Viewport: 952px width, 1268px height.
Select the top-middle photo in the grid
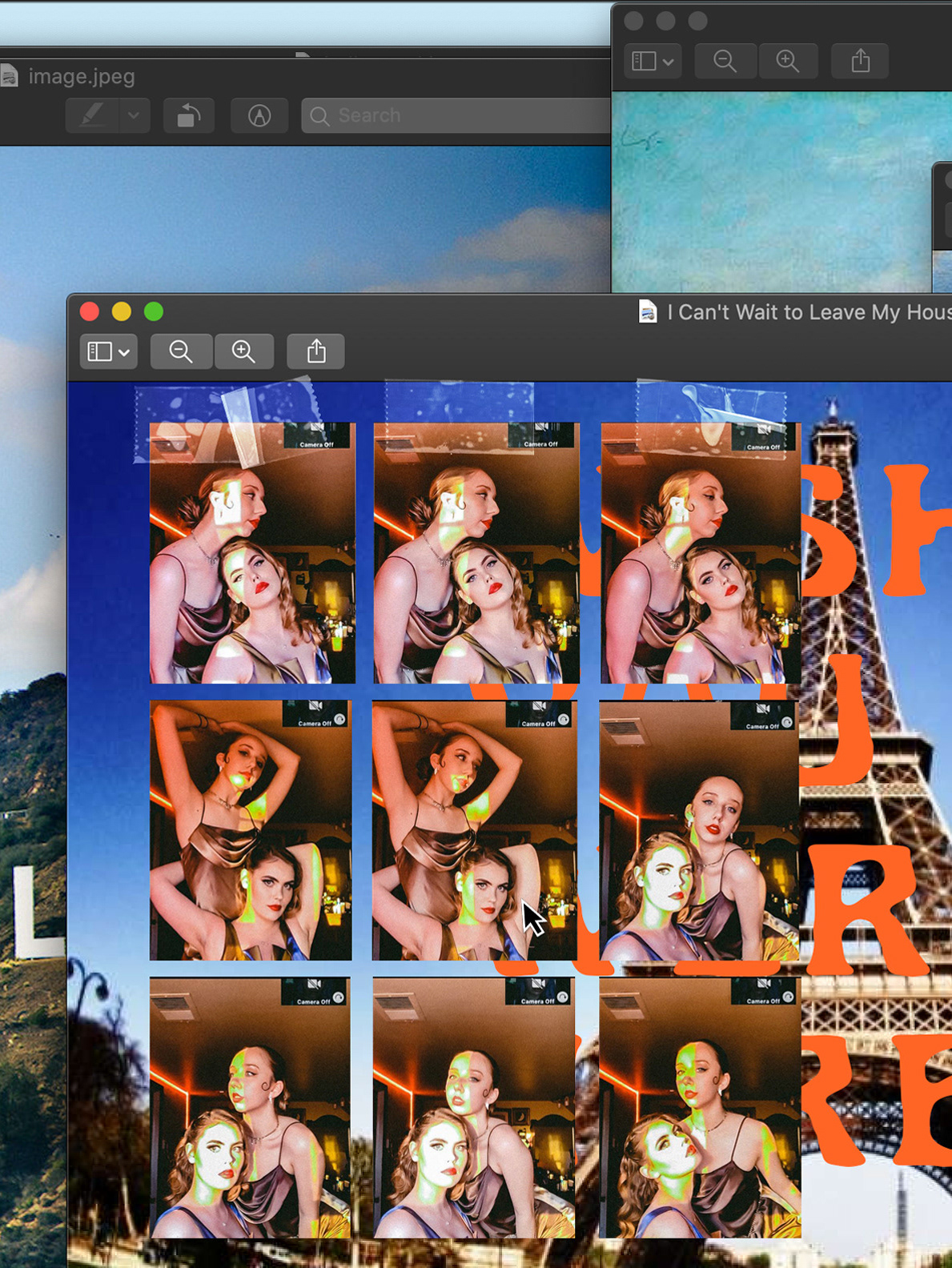click(x=476, y=553)
